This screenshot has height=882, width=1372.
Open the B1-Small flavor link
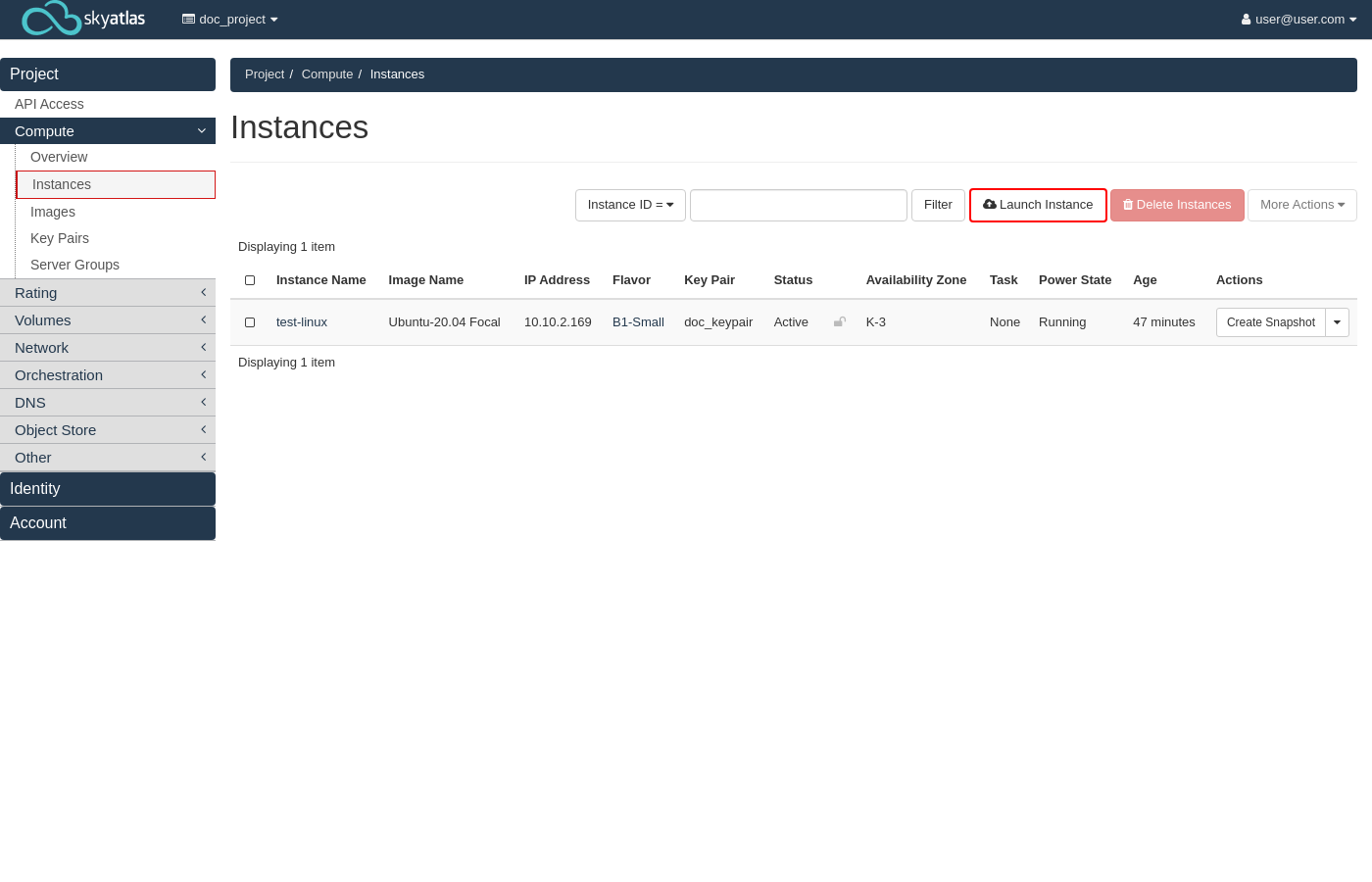click(638, 322)
